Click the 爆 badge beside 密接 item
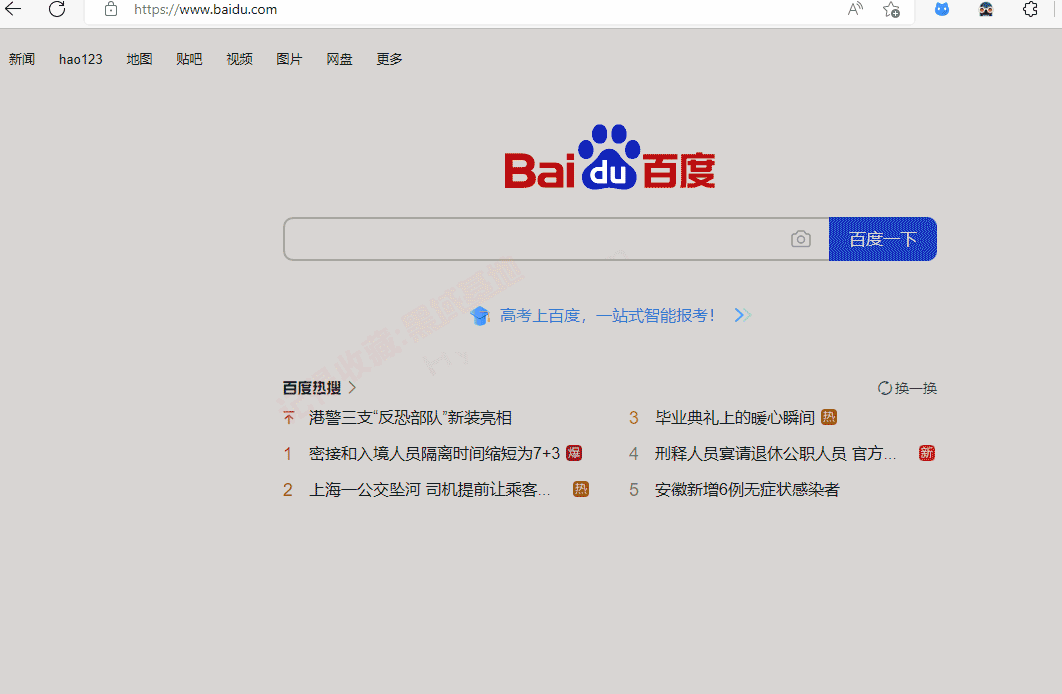 tap(574, 453)
